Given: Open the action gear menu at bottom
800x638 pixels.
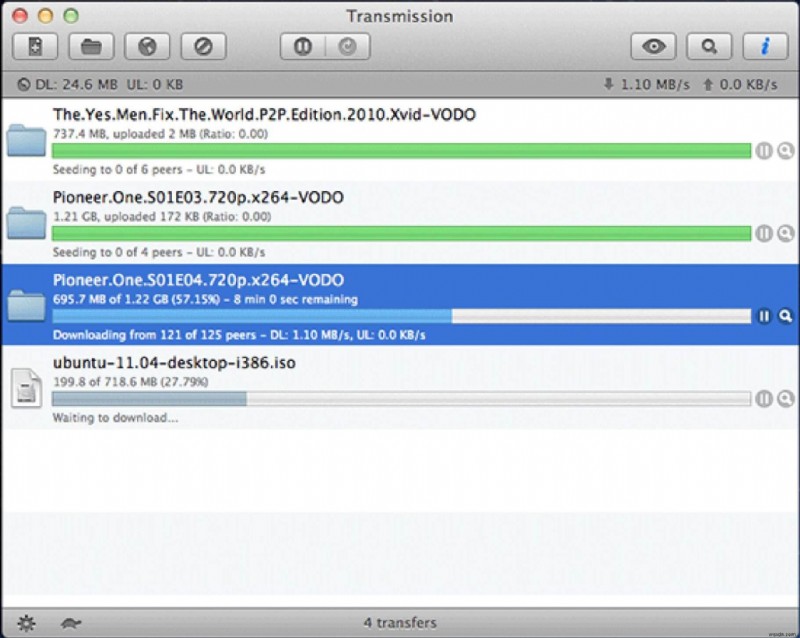Looking at the screenshot, I should tap(26, 623).
